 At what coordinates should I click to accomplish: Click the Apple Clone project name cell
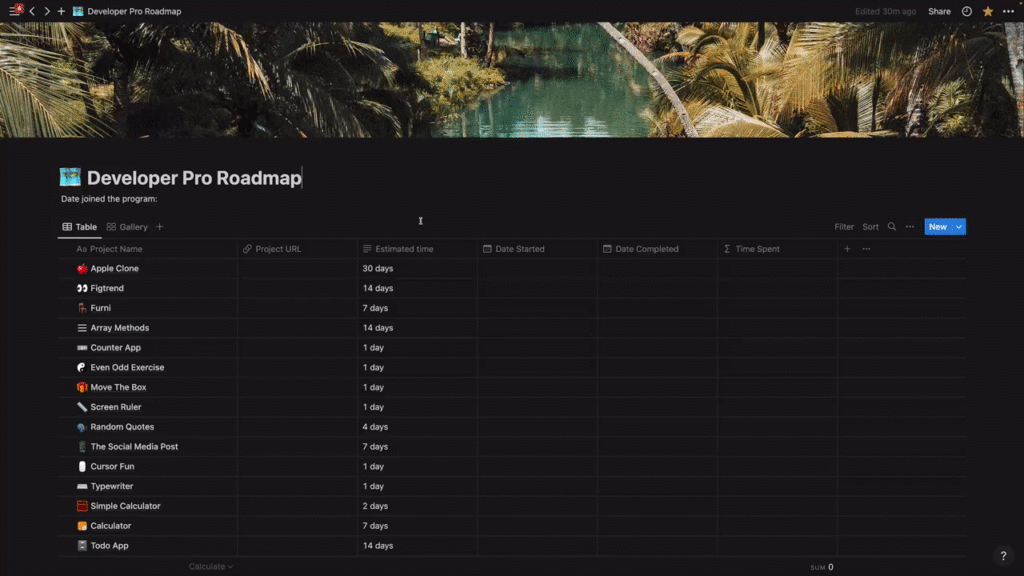[113, 268]
